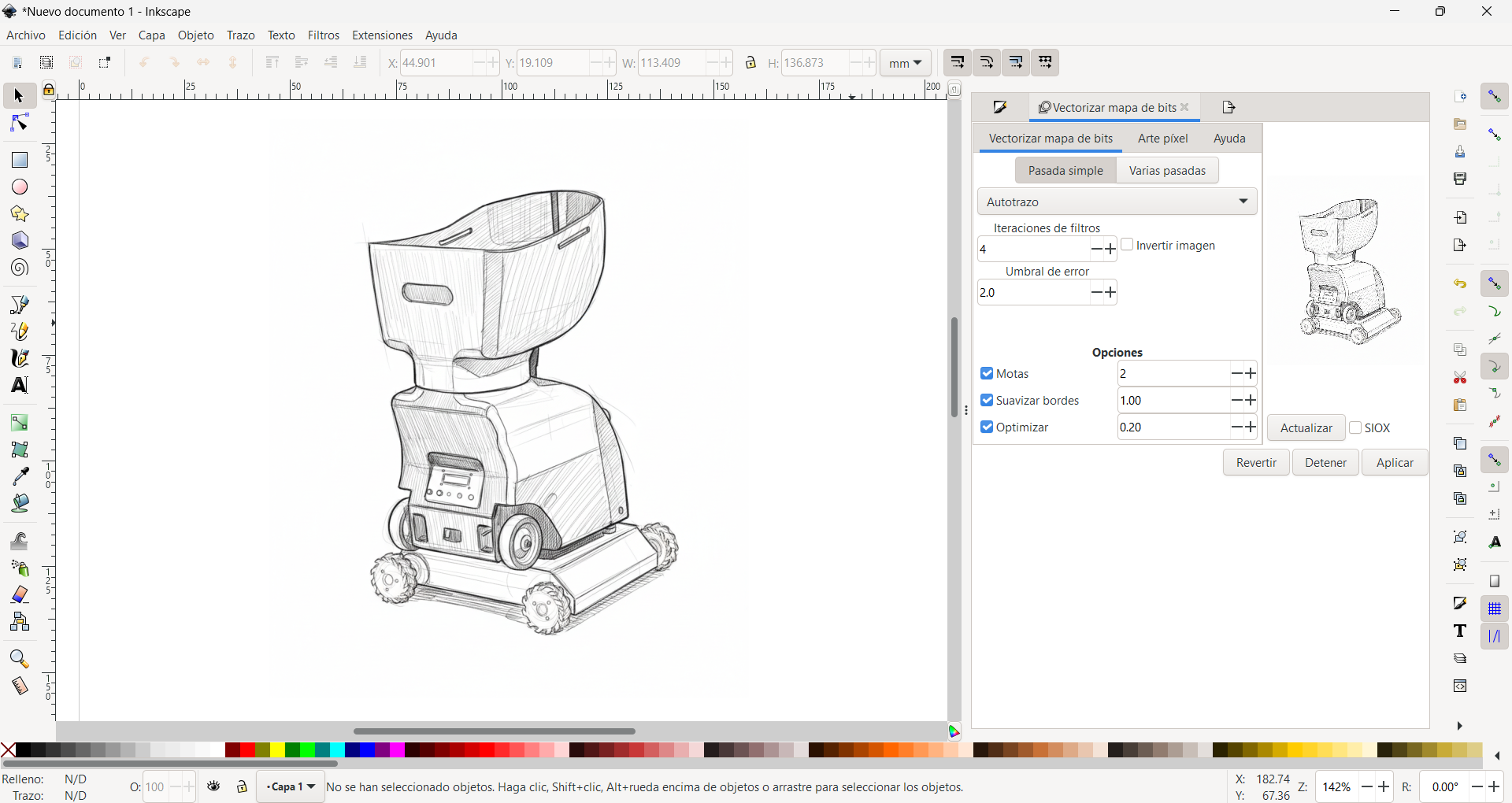Select the Star tool
This screenshot has width=1512, height=803.
18,213
